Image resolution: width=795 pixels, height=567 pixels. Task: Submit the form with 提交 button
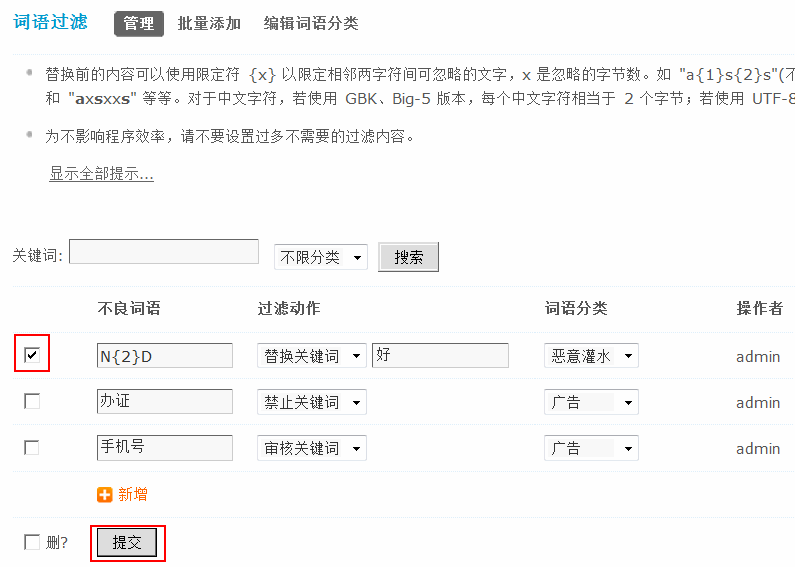coord(127,543)
